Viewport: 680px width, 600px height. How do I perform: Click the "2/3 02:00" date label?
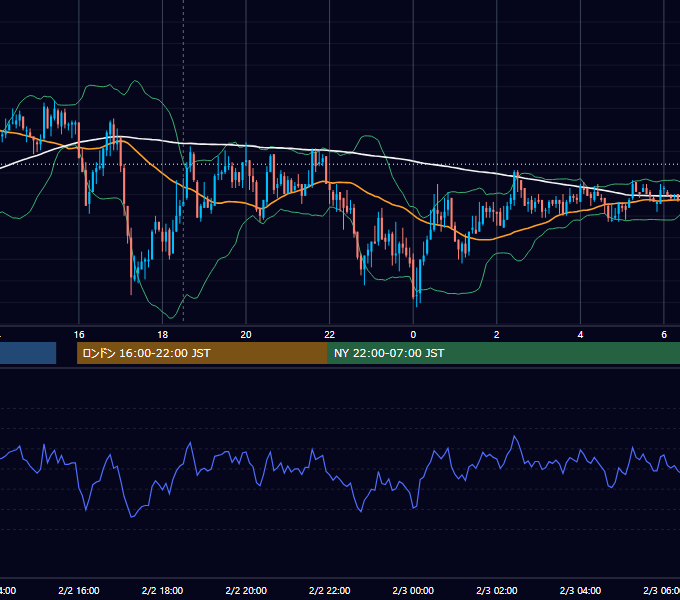pyautogui.click(x=497, y=591)
